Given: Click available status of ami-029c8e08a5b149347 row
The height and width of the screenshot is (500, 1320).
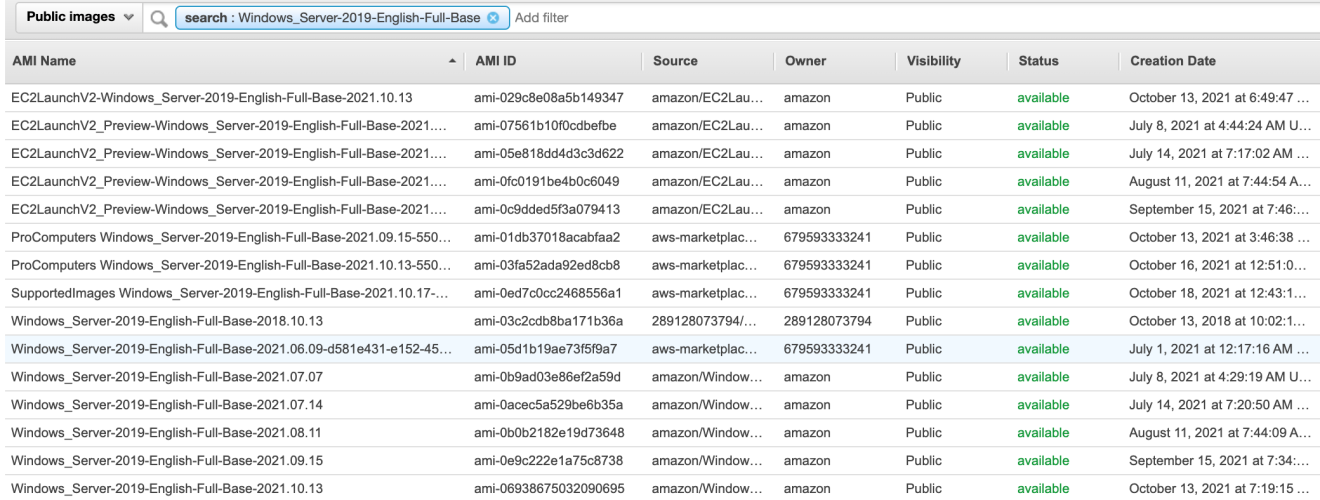Looking at the screenshot, I should point(1043,97).
